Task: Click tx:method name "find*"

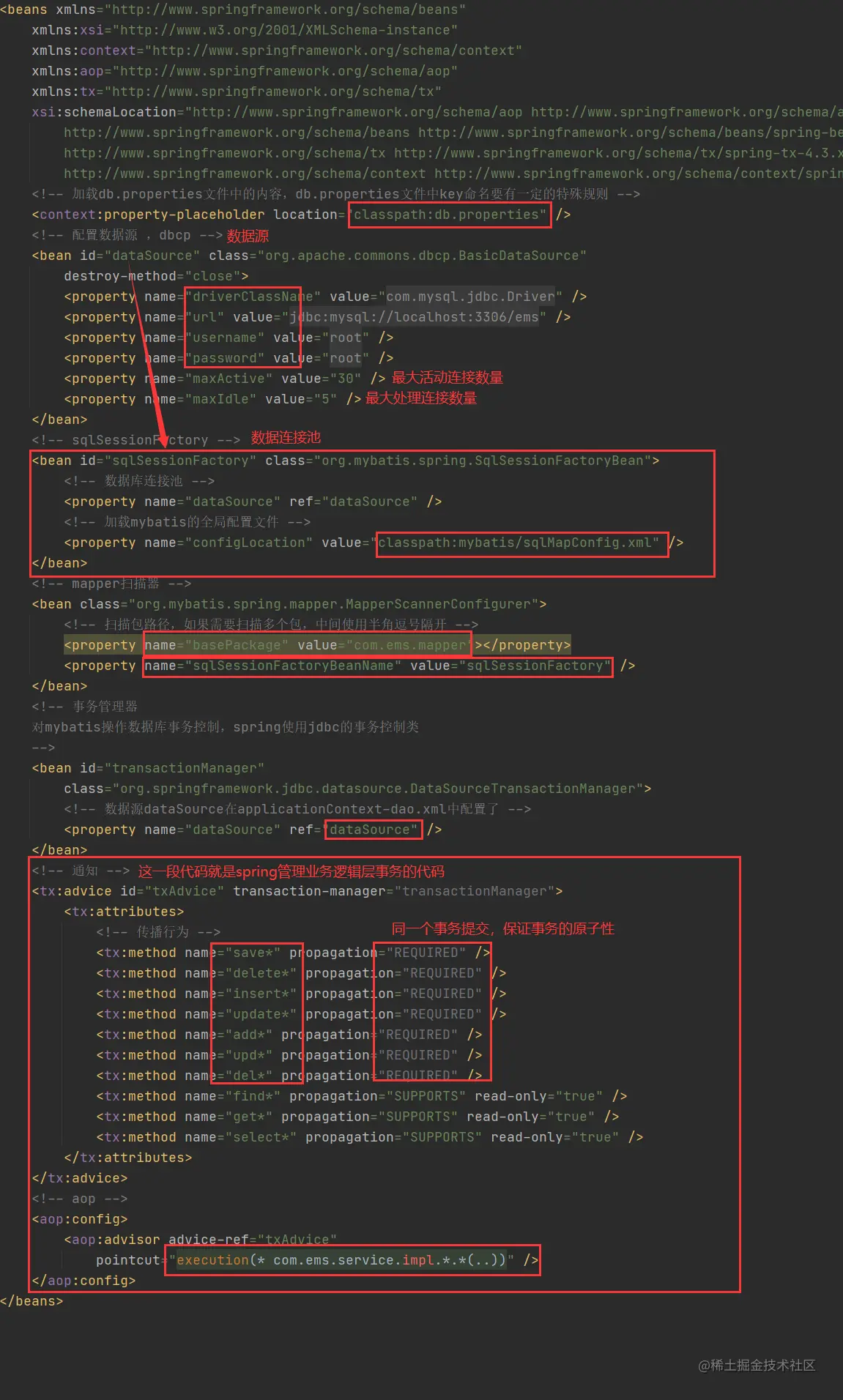Action: (253, 1096)
